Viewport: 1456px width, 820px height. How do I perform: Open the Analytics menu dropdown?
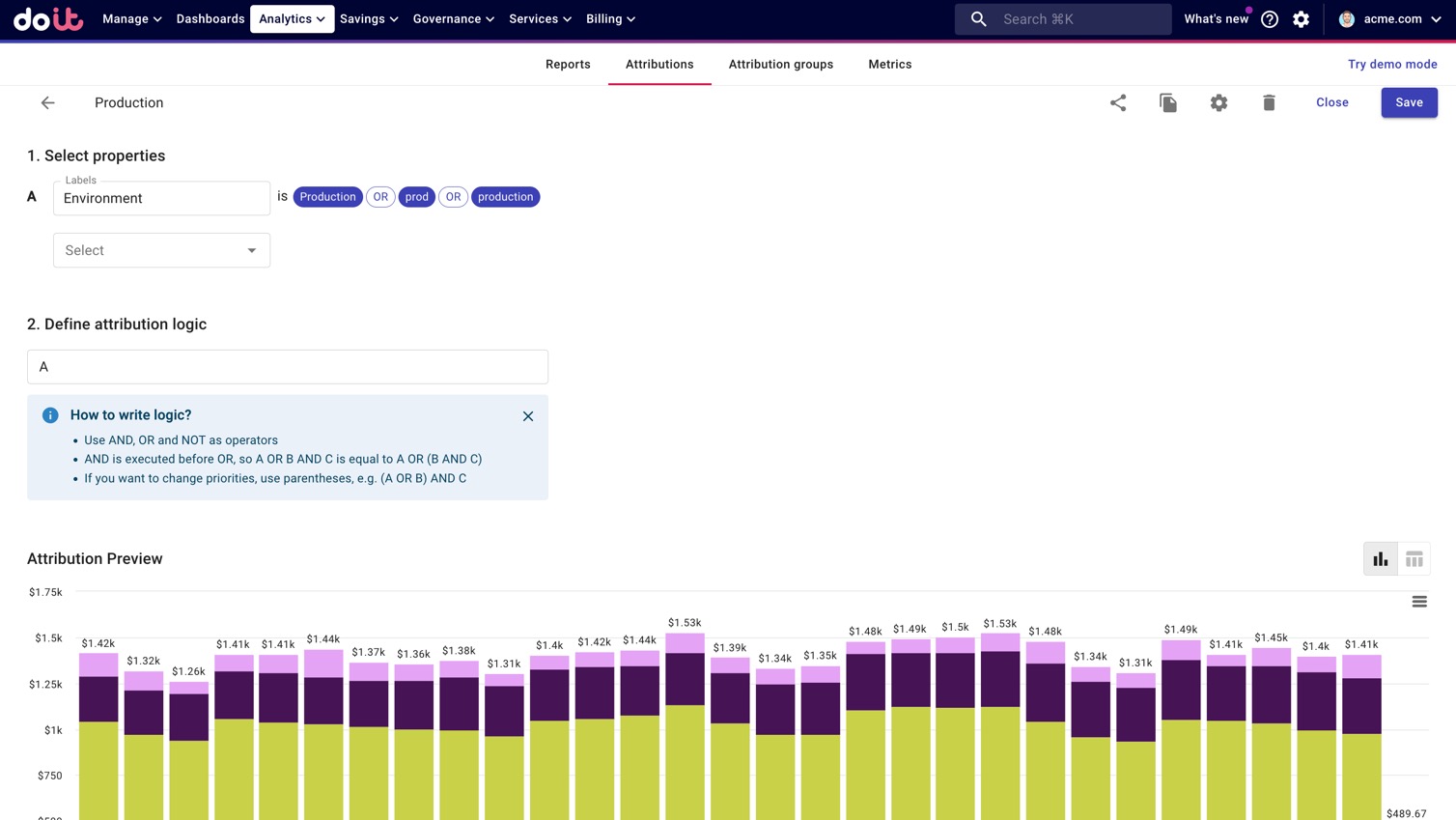292,19
